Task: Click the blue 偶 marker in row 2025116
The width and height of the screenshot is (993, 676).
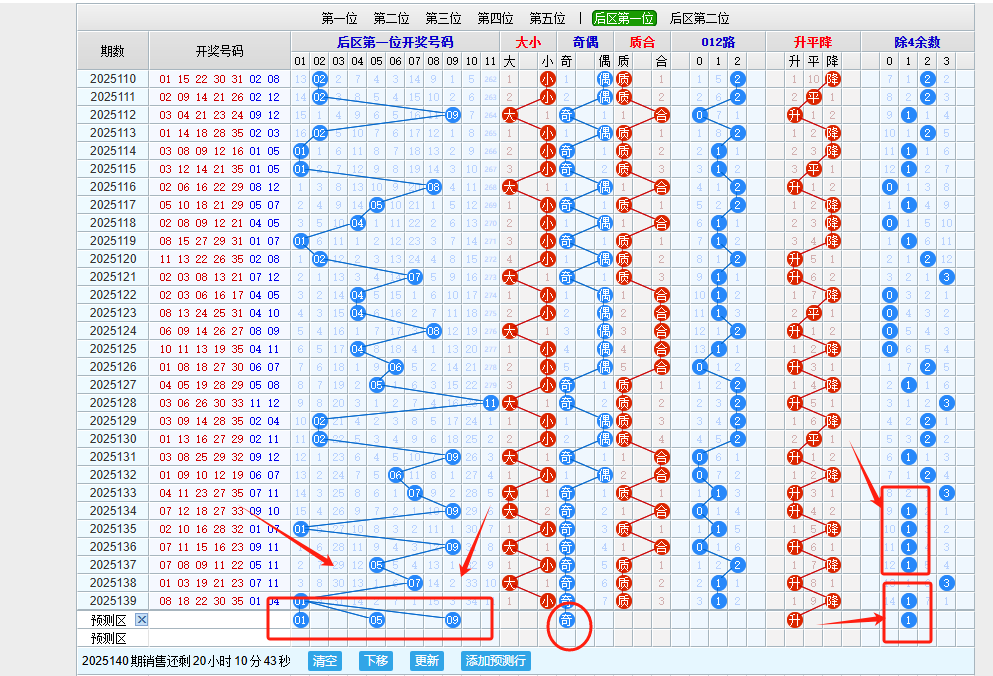Action: [x=604, y=187]
